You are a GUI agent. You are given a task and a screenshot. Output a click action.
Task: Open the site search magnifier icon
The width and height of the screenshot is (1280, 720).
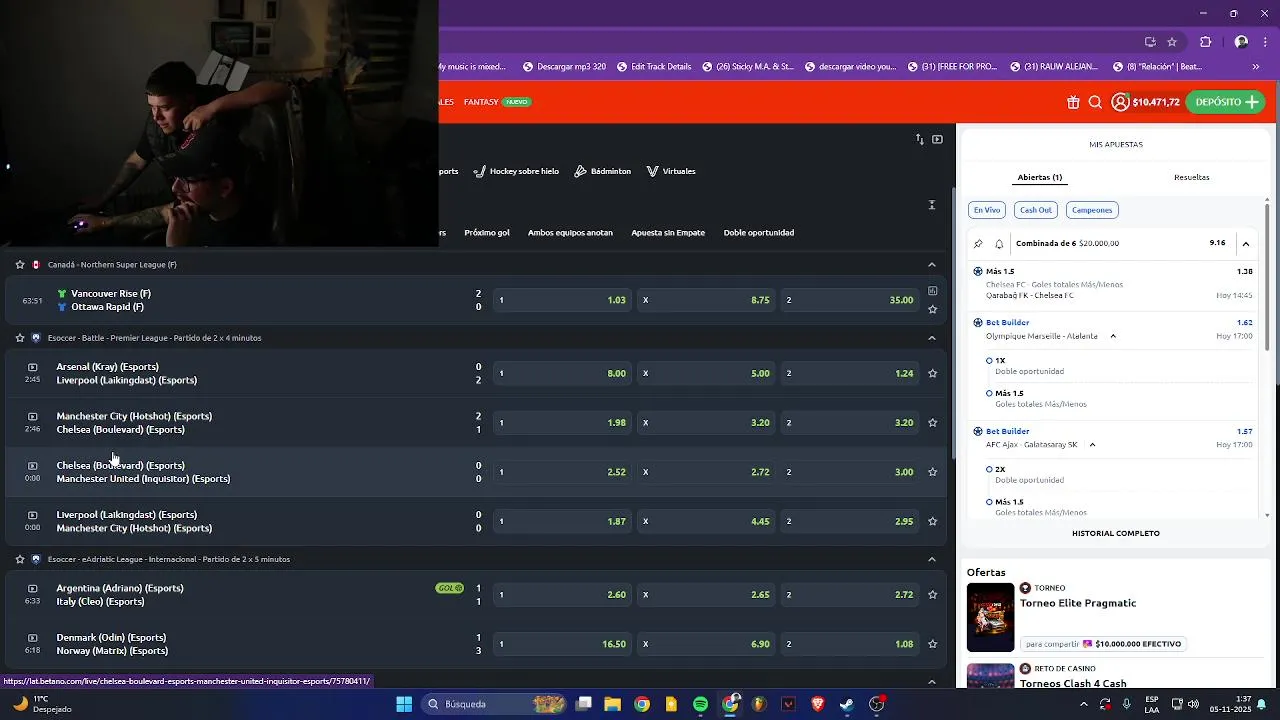point(1095,102)
